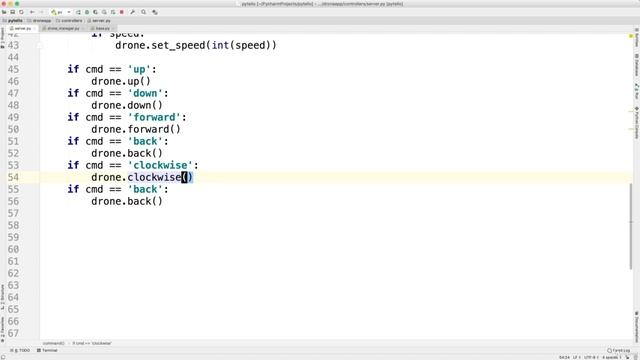This screenshot has width=640, height=360.
Task: Click the vertical editor scrollbar
Action: (631, 227)
